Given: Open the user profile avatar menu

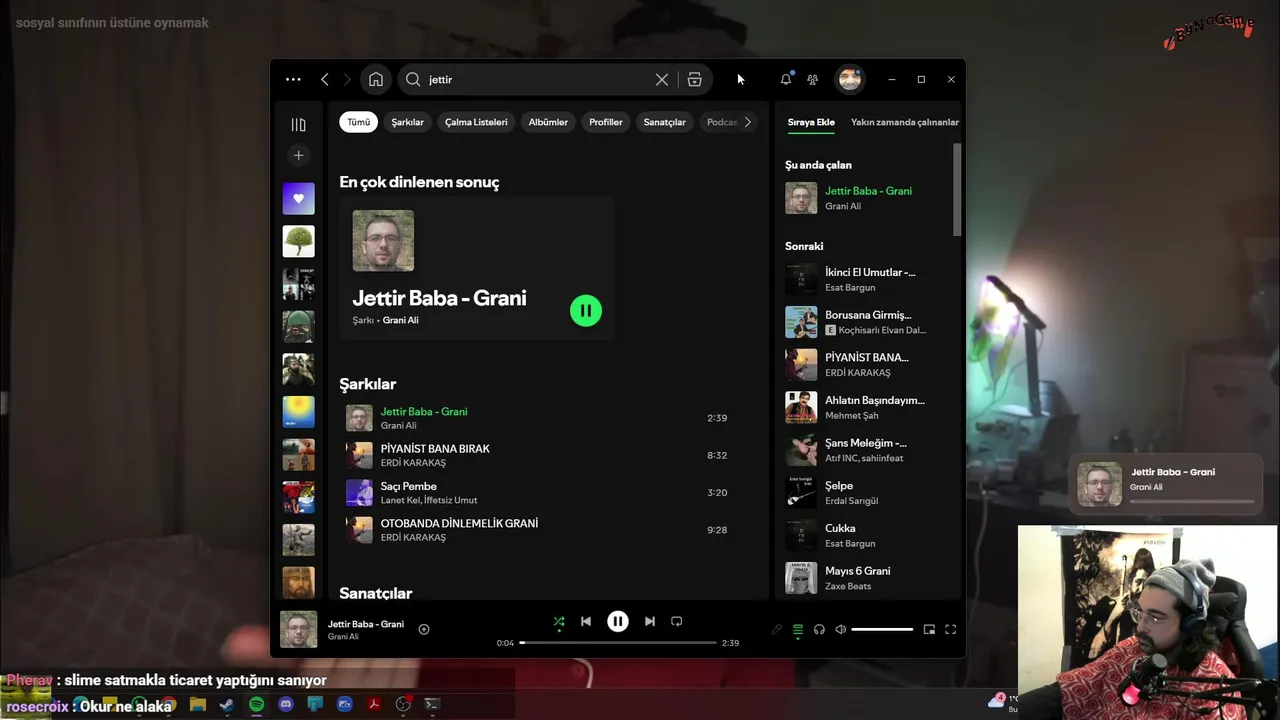Looking at the screenshot, I should (x=850, y=79).
